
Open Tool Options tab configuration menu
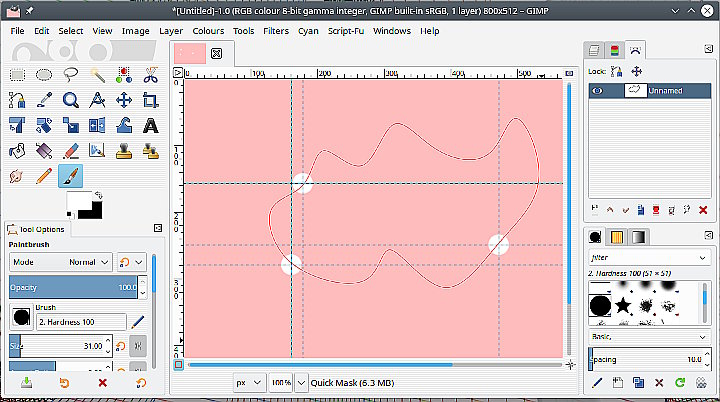click(158, 228)
